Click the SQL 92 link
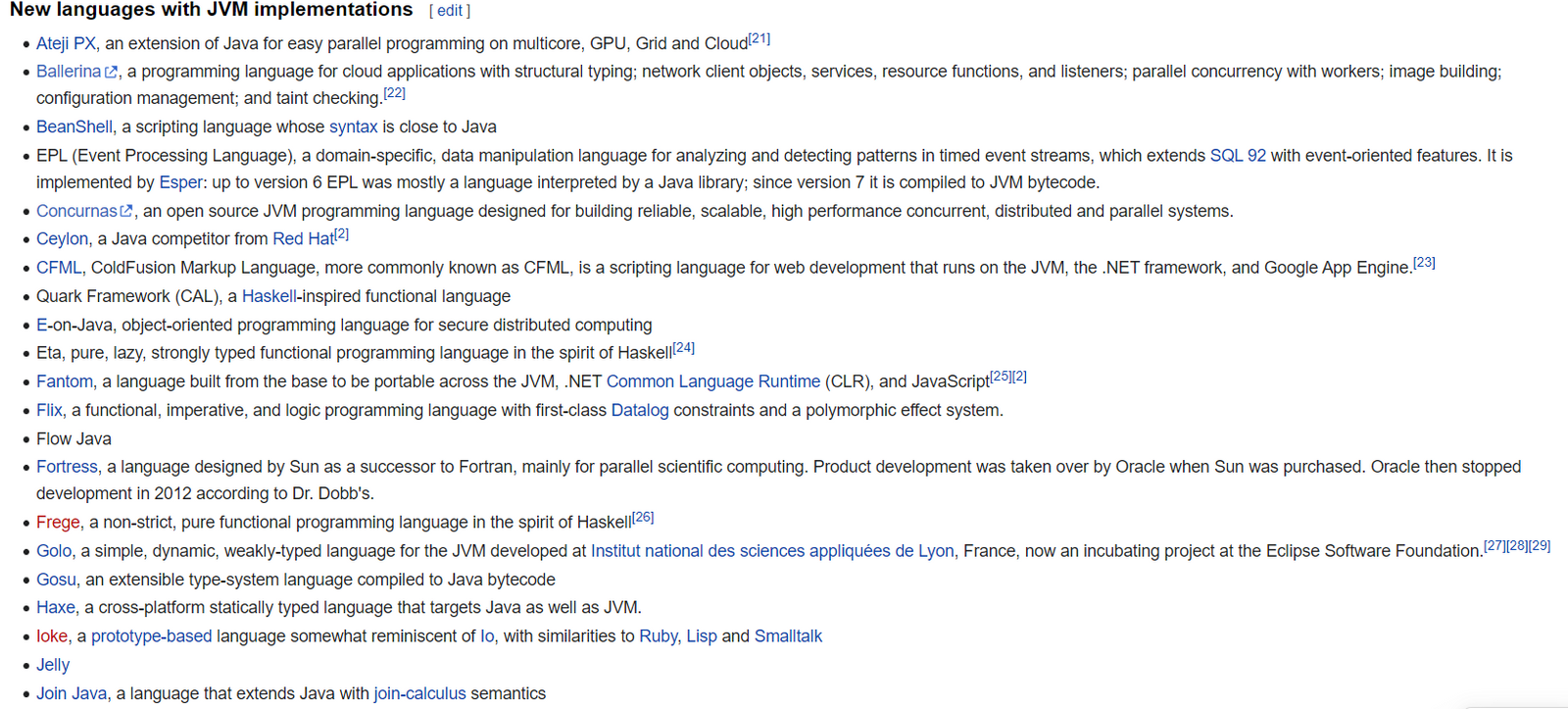Viewport: 1568px width, 709px height. (x=1238, y=156)
